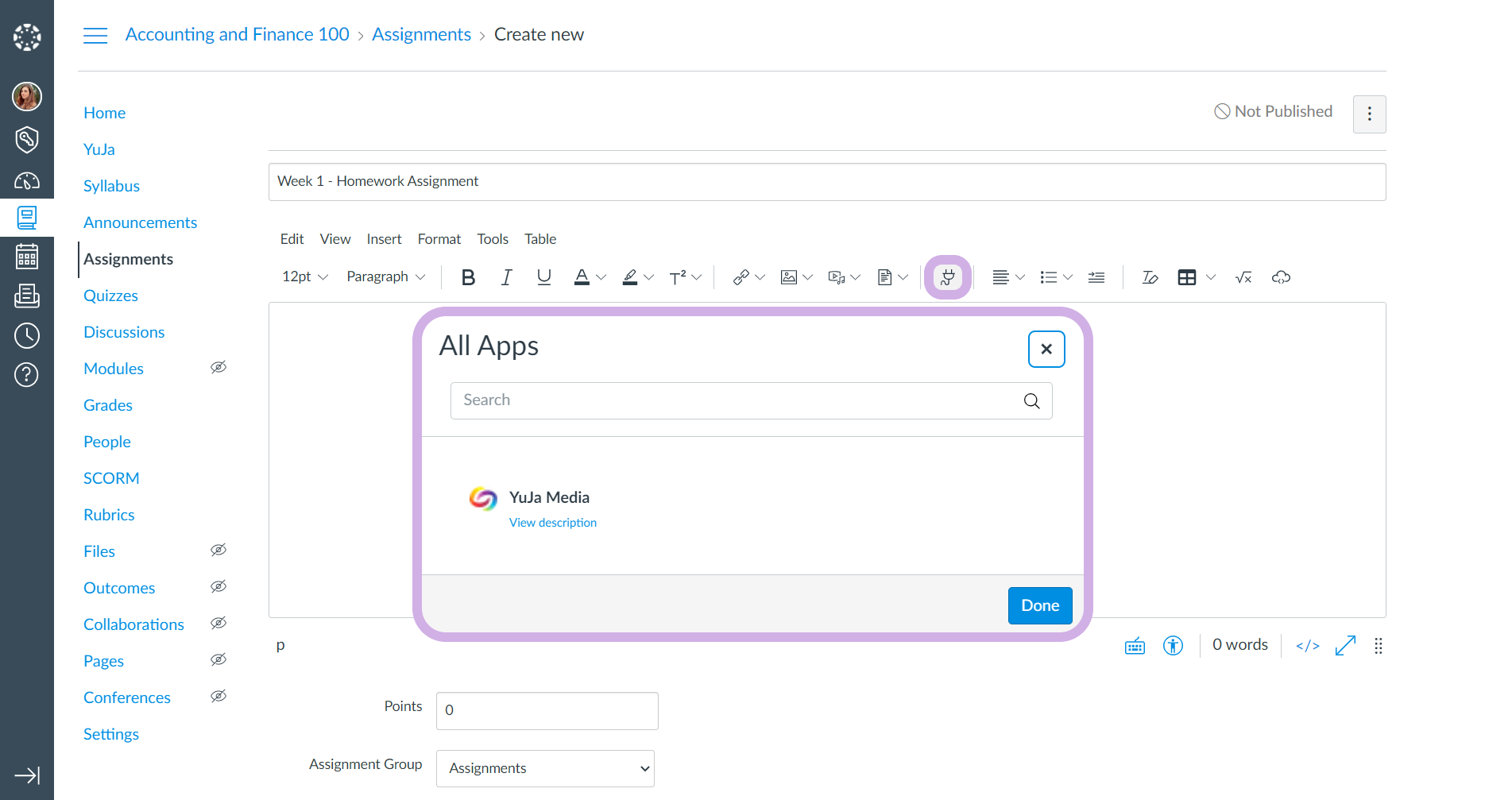Toggle bold text formatting
1512x800 pixels.
468,277
